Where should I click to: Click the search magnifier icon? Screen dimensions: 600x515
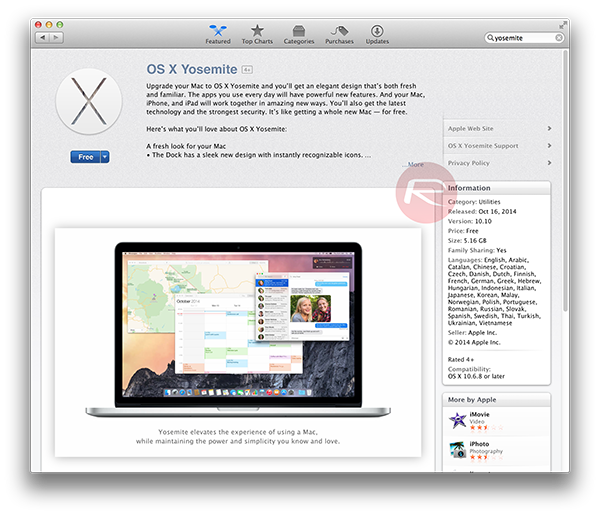[x=490, y=37]
